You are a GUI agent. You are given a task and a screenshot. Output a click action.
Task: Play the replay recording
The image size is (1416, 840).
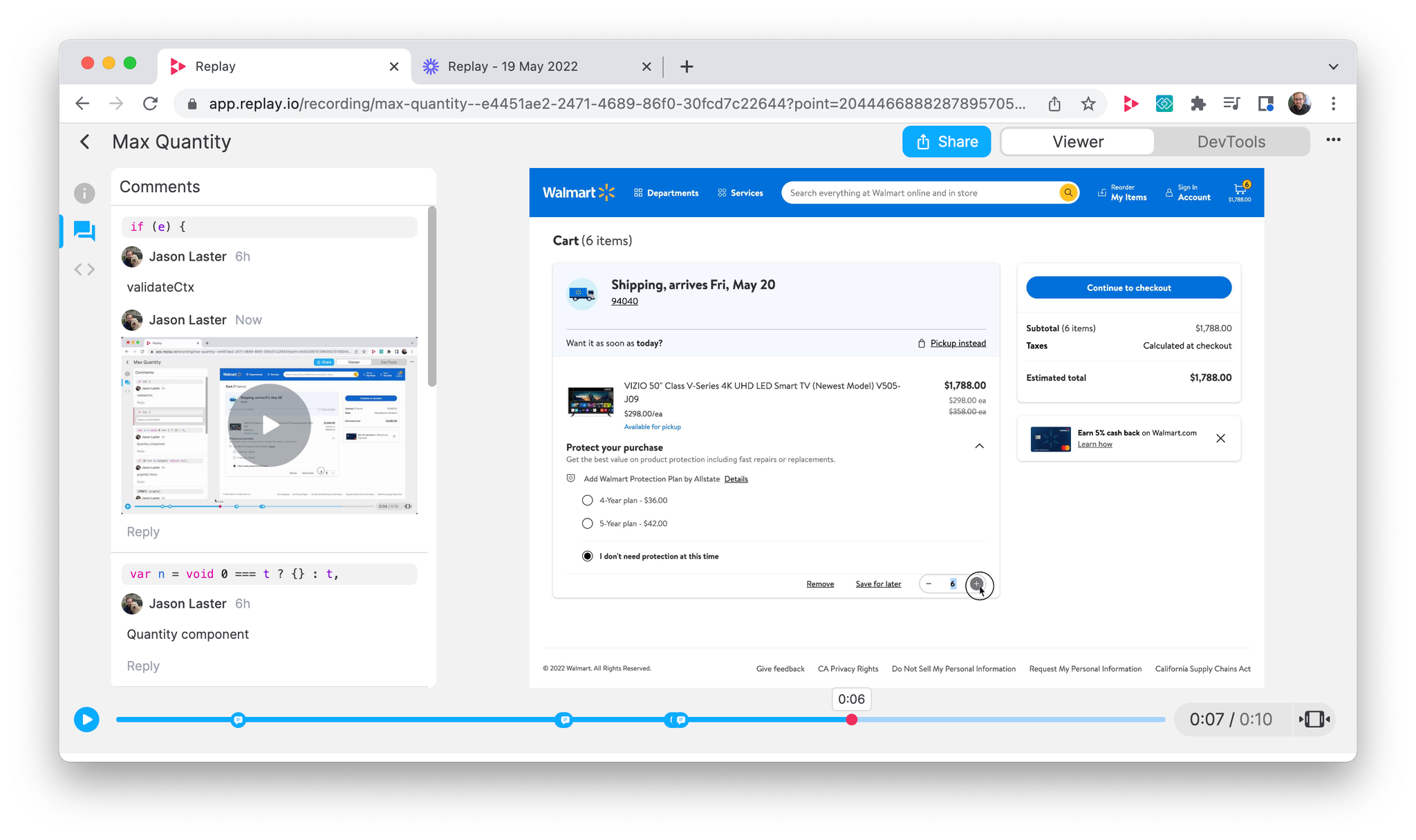pyautogui.click(x=86, y=720)
